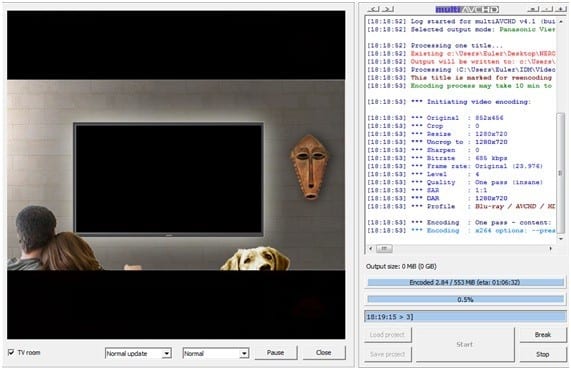This screenshot has height=370, width=571.
Task: Click the log's horizontal scroll left arrow
Action: [371, 248]
